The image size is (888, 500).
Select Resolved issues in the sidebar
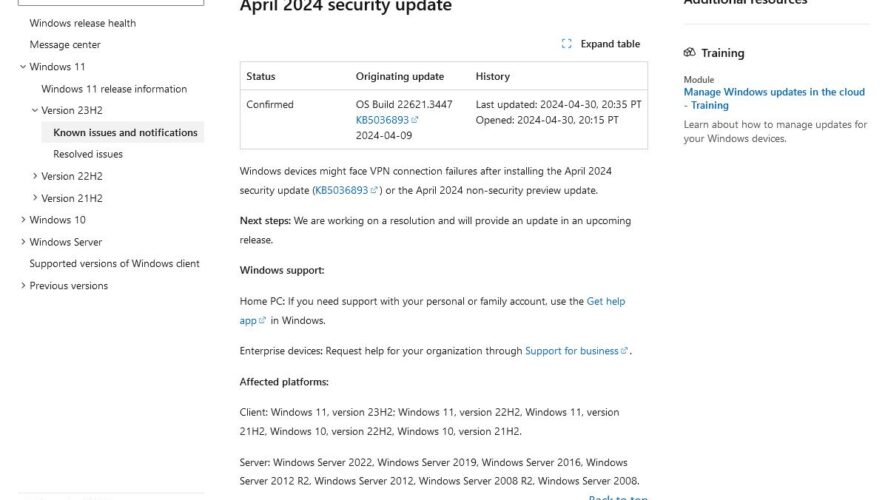88,154
